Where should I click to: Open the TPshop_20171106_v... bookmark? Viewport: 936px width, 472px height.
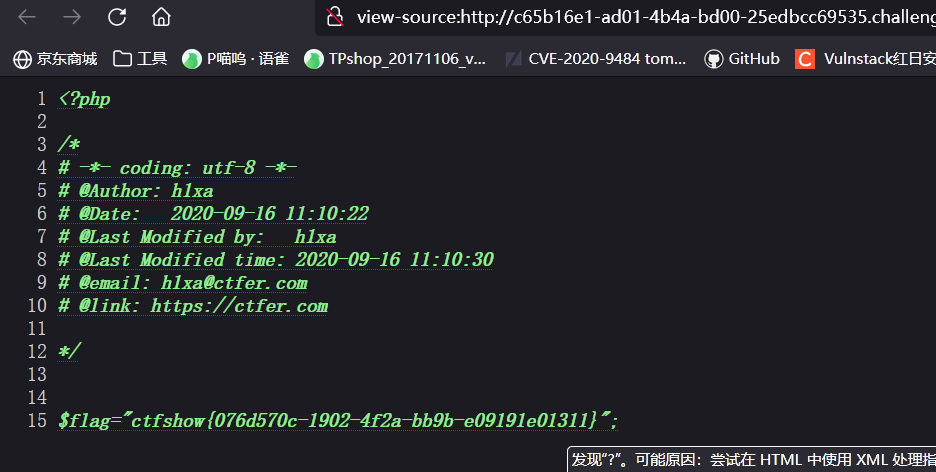[395, 58]
